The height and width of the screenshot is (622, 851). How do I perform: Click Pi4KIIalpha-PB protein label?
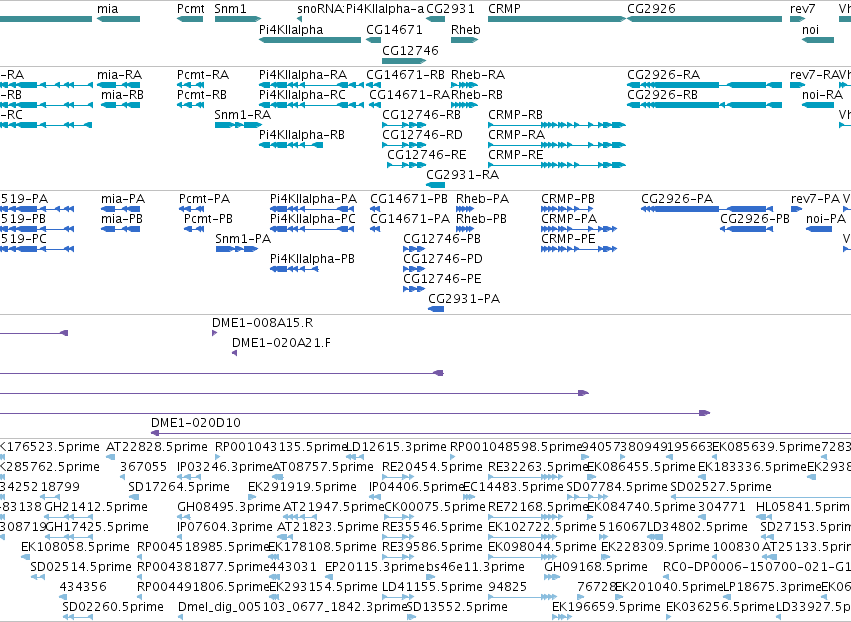click(313, 259)
